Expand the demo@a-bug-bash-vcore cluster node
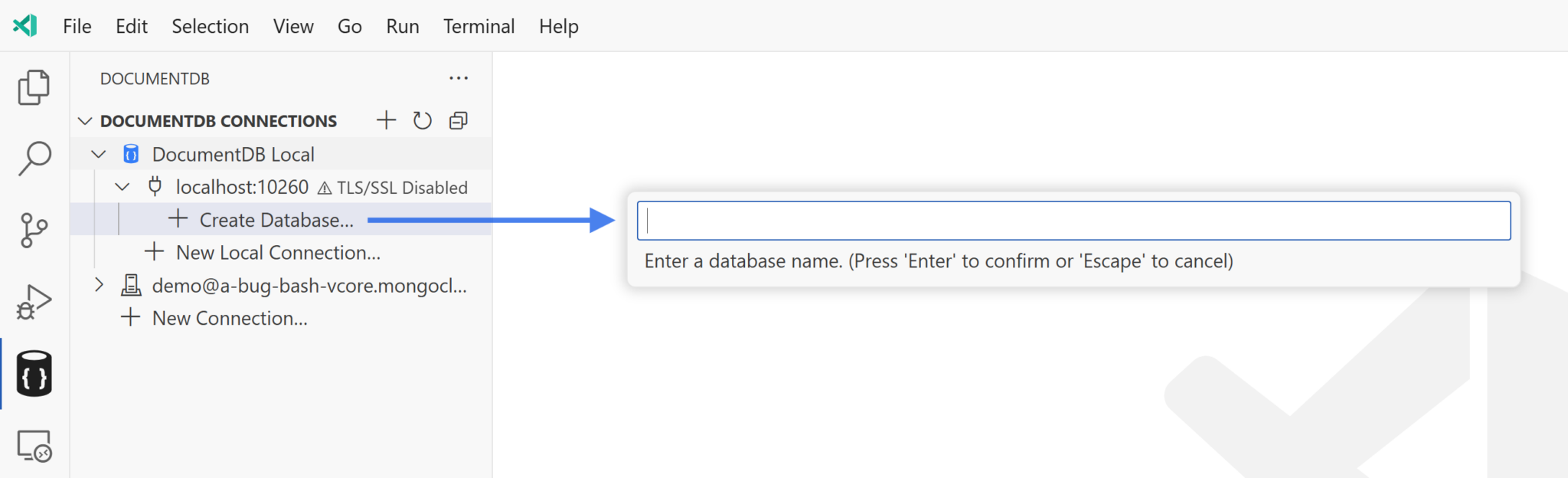The height and width of the screenshot is (478, 1568). coord(99,285)
